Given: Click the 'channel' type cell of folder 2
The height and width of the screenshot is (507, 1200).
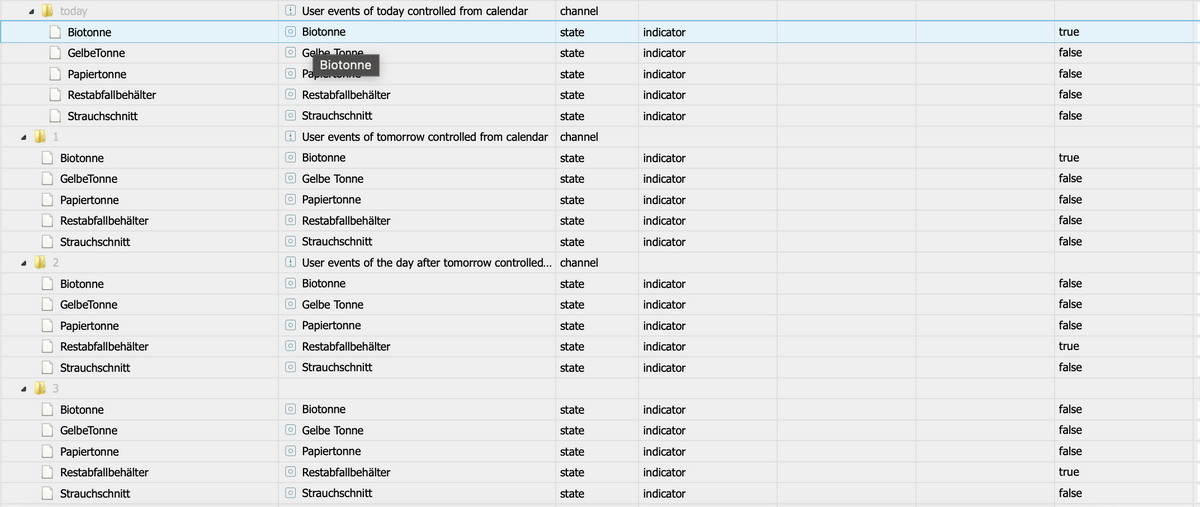Looking at the screenshot, I should 579,262.
